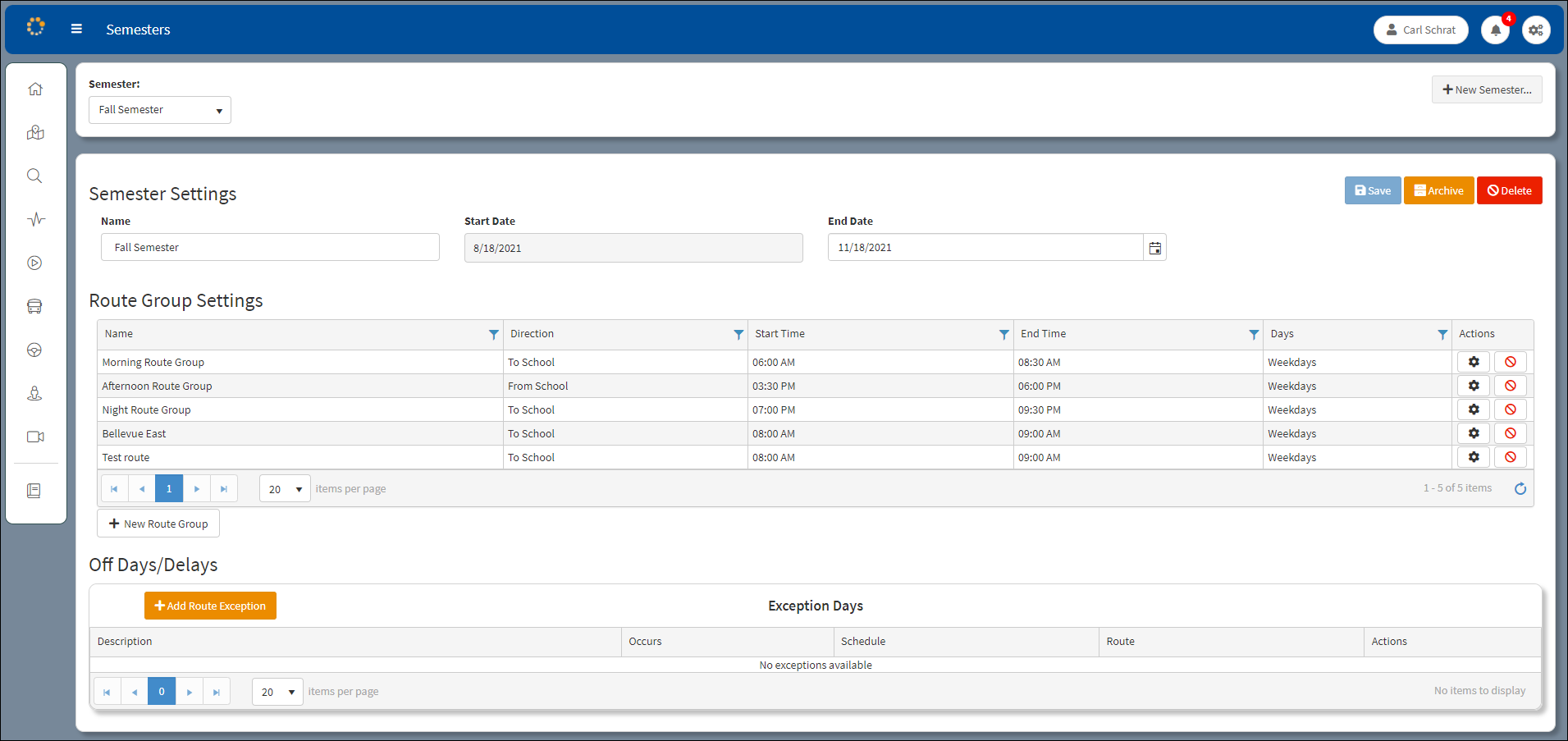Click the notifications bell icon
The image size is (1568, 741).
point(1495,30)
